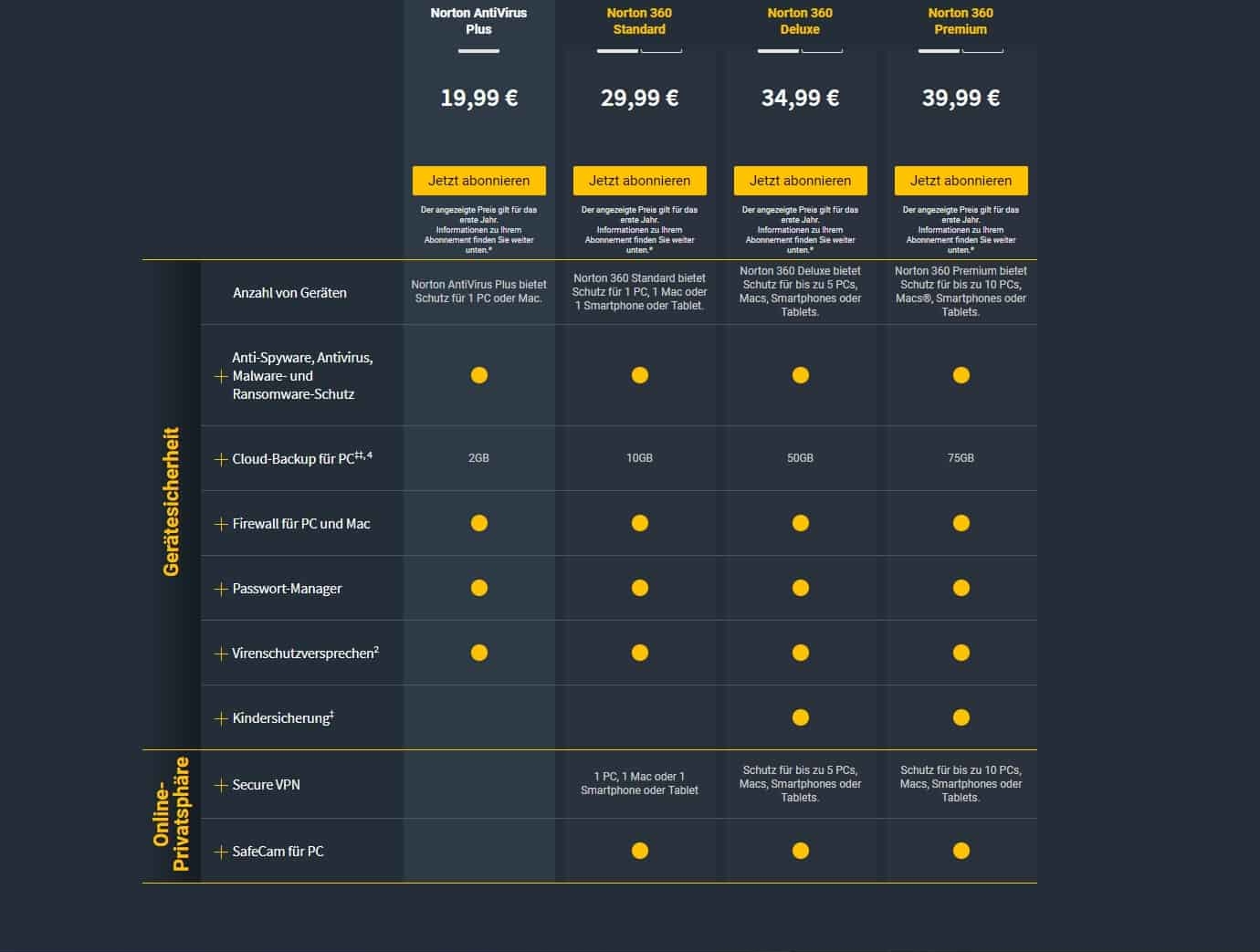Viewport: 1260px width, 952px height.
Task: Click first-year price note under 360 Deluxe
Action: [800, 229]
